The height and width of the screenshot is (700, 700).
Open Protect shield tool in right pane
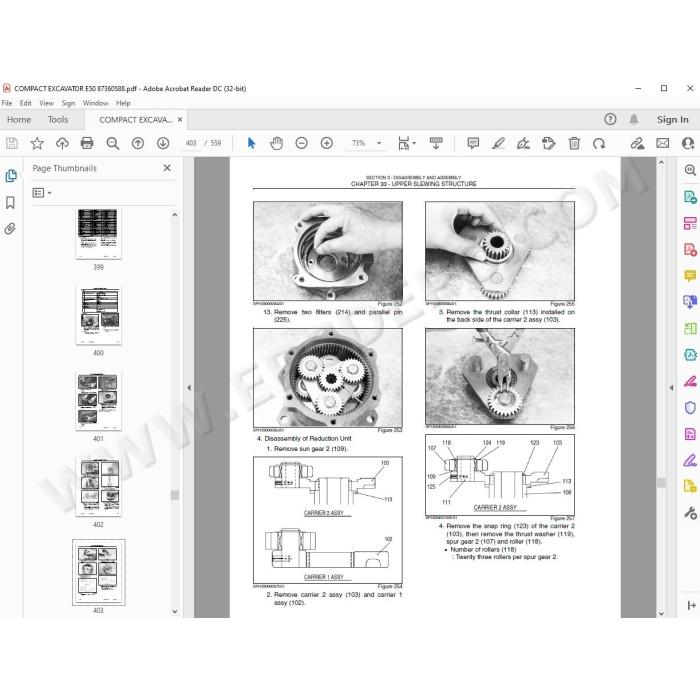coord(690,407)
